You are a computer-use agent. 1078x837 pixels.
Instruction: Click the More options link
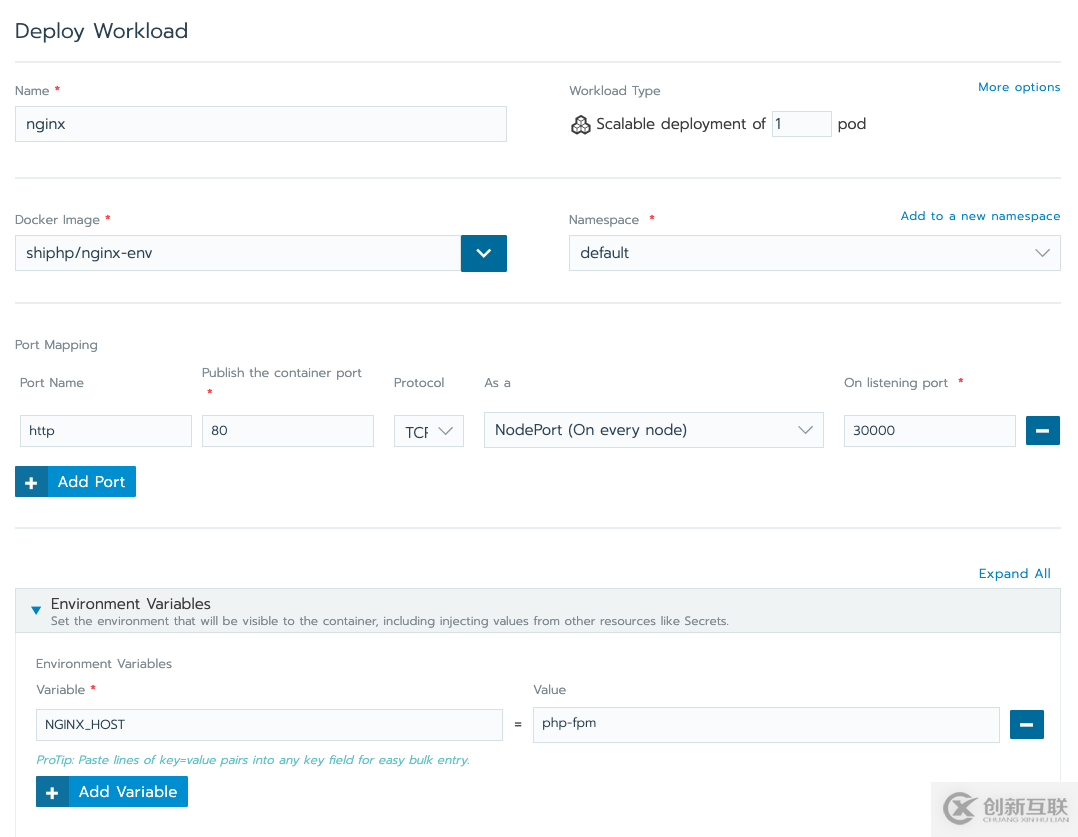1018,87
